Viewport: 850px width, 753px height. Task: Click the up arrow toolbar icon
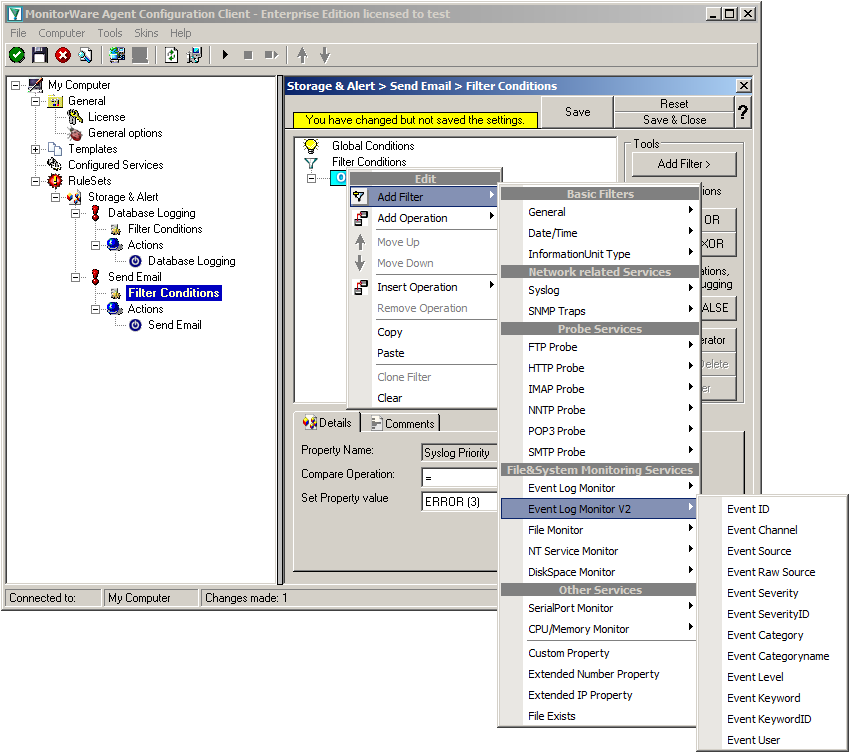302,55
